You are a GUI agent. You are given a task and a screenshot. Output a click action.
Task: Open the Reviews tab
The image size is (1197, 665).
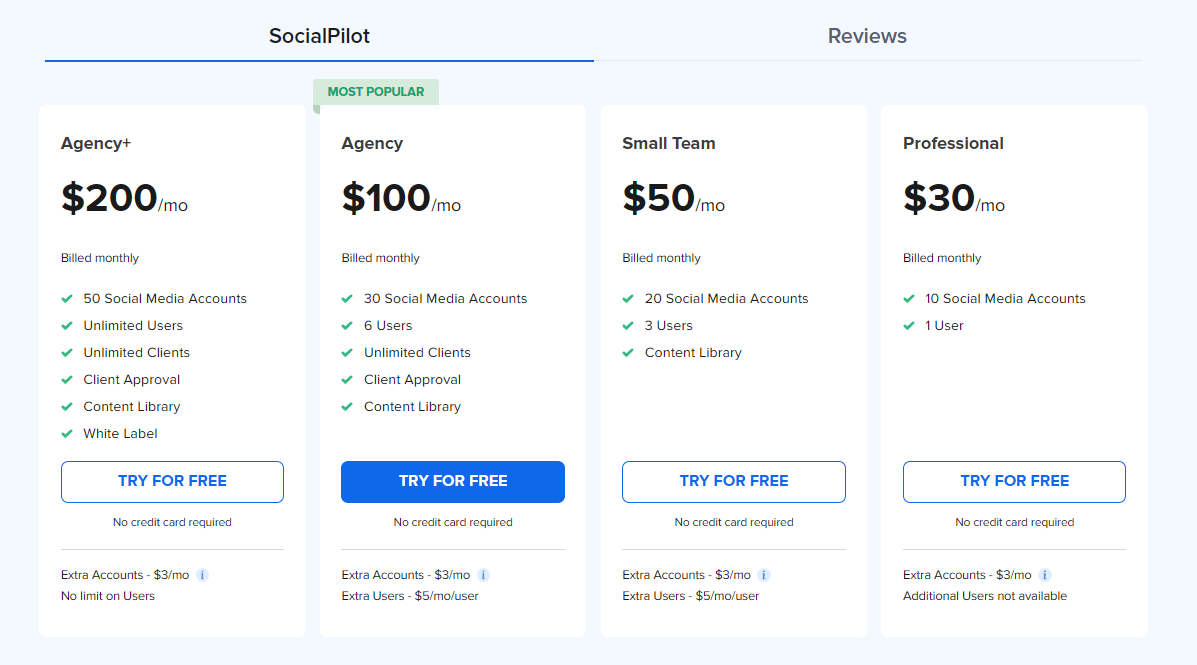click(867, 36)
